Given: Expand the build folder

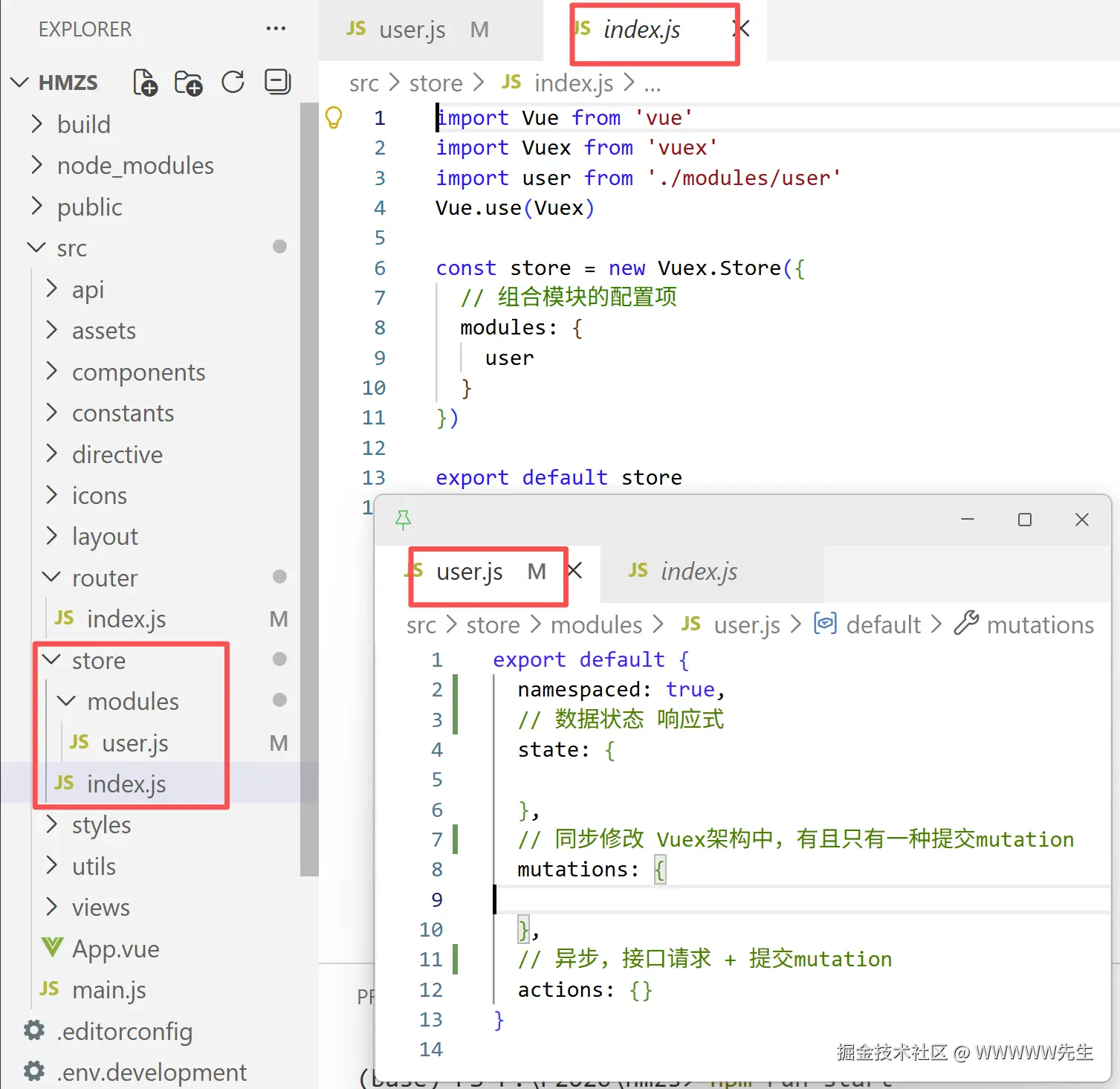Looking at the screenshot, I should [36, 124].
